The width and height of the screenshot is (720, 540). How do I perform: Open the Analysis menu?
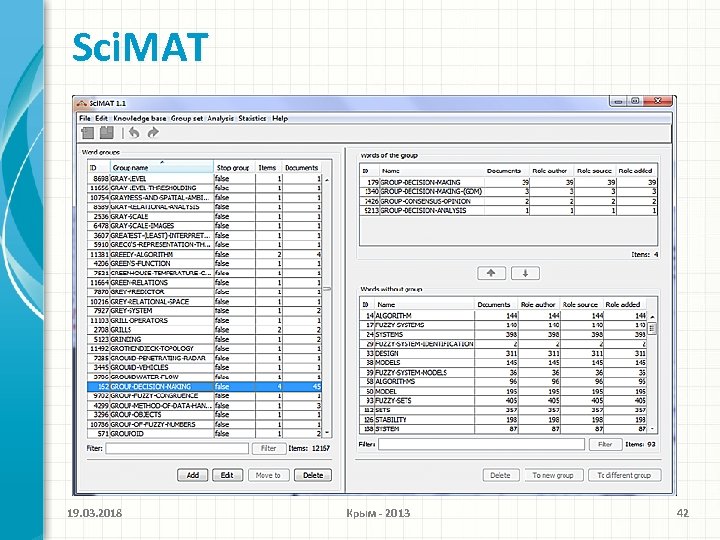point(220,118)
